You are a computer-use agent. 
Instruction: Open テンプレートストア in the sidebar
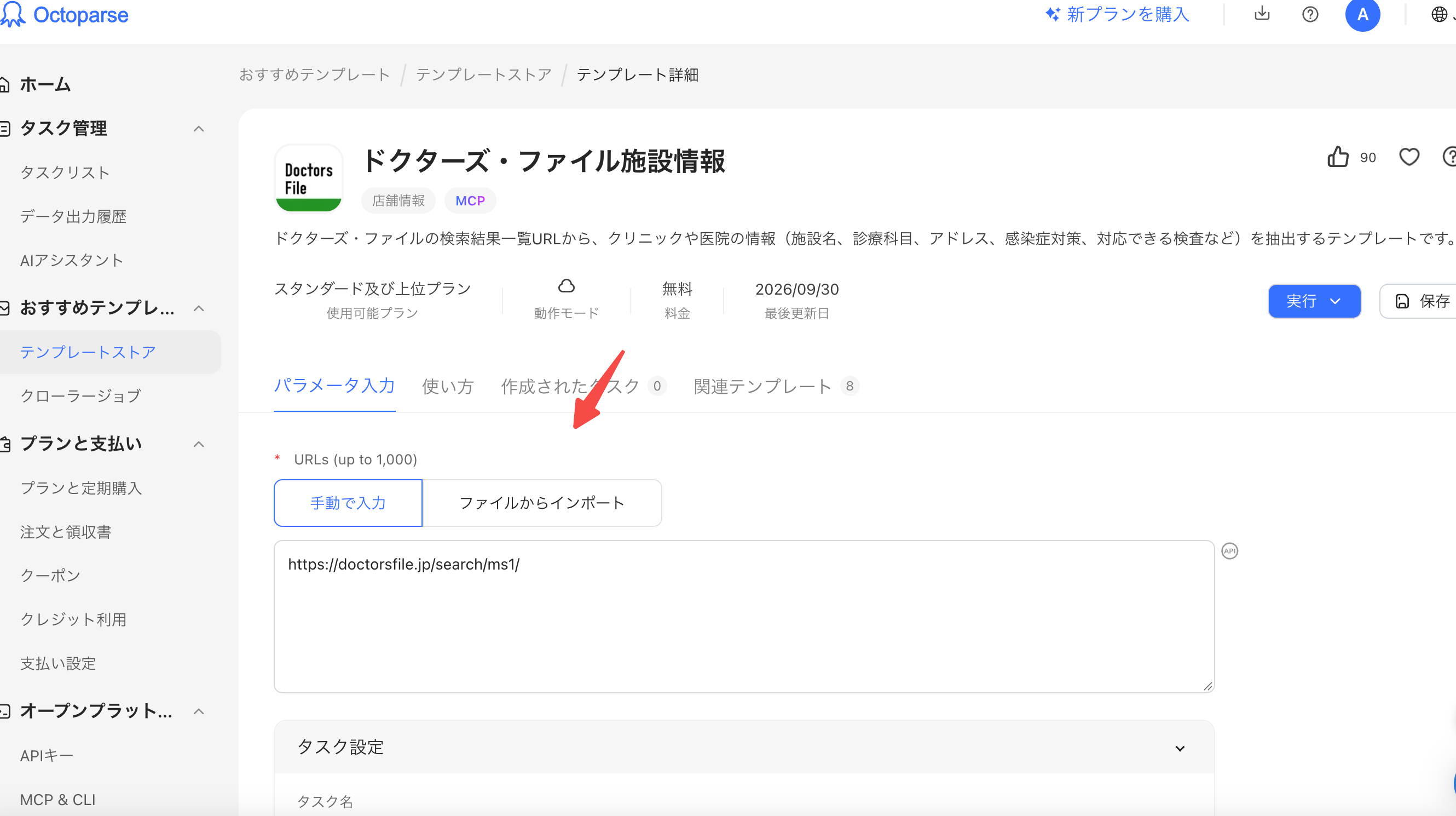coord(110,352)
